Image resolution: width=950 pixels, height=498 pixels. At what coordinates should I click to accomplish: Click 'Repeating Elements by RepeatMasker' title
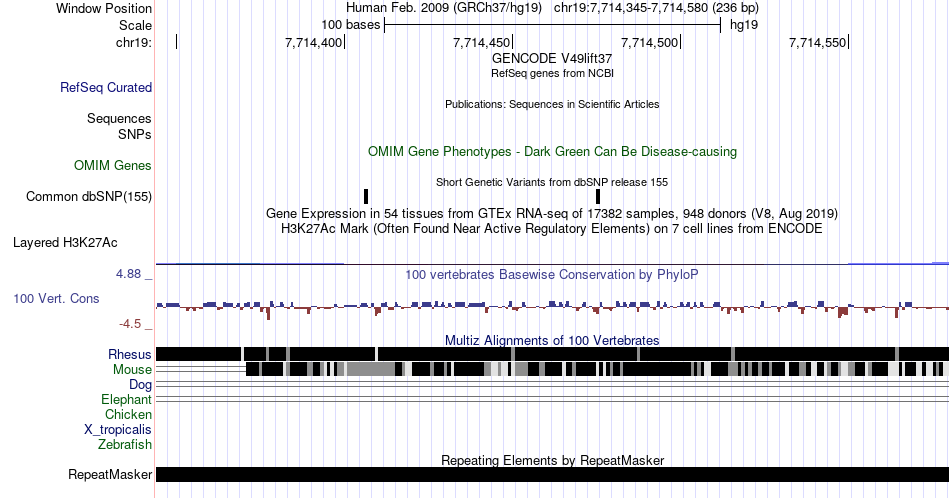point(552,460)
